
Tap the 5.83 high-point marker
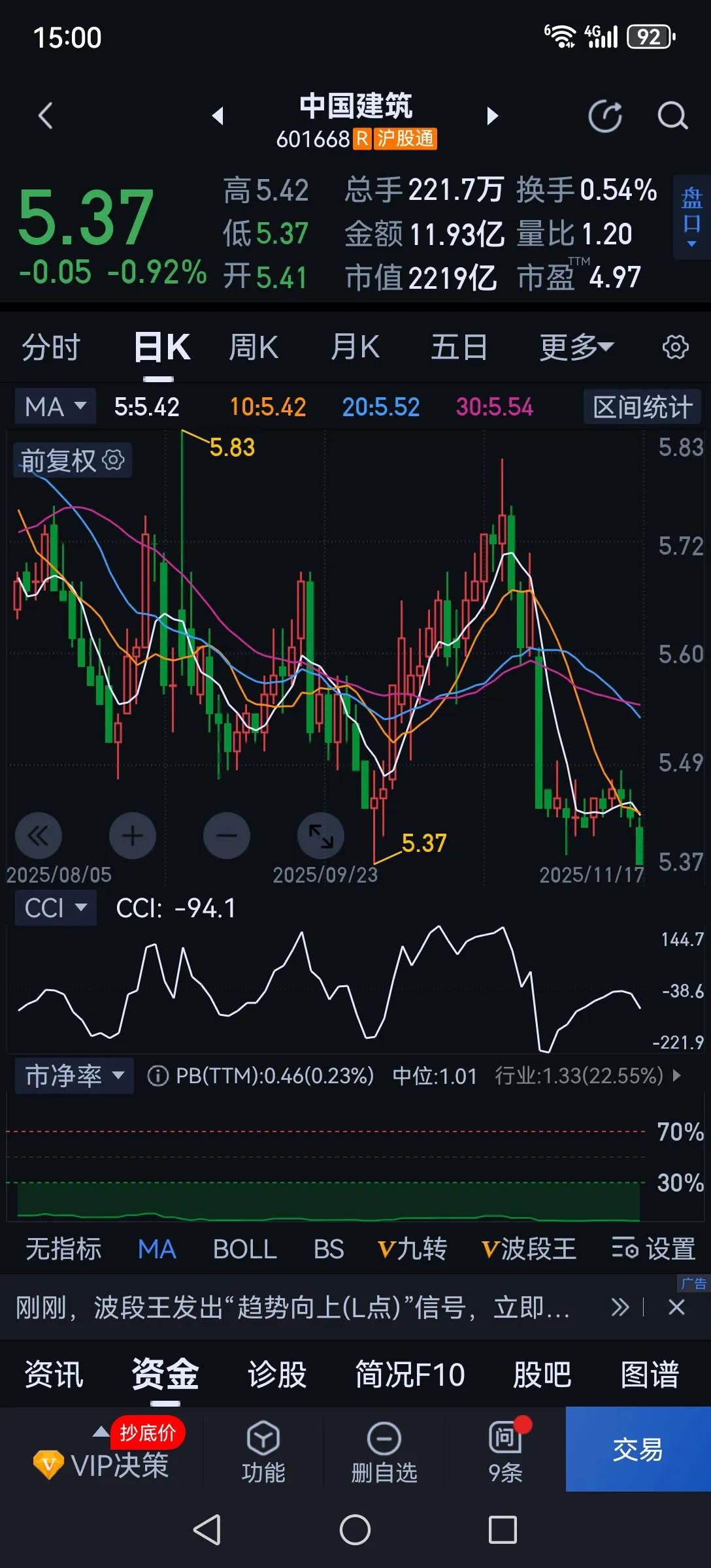point(232,448)
